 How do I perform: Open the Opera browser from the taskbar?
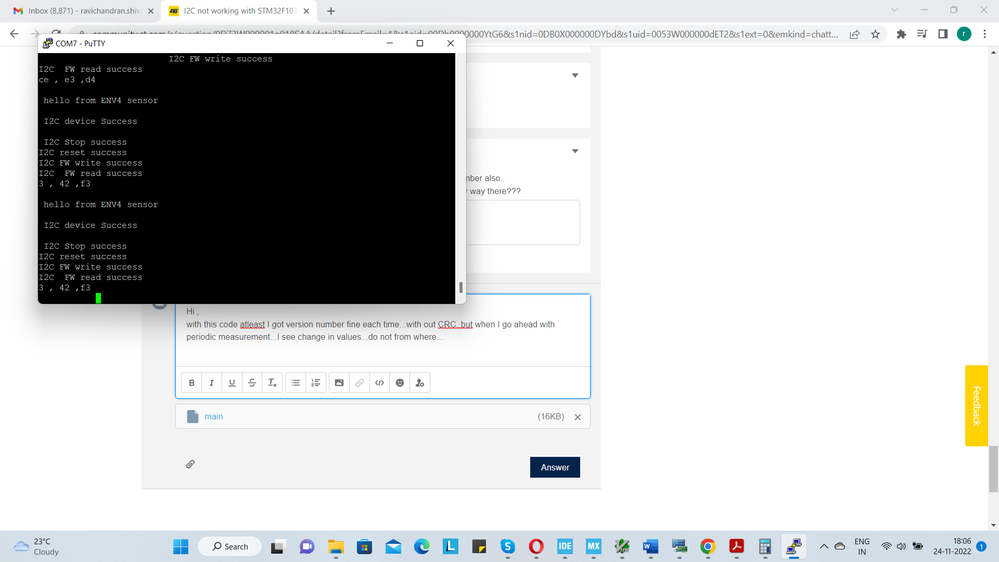click(536, 547)
